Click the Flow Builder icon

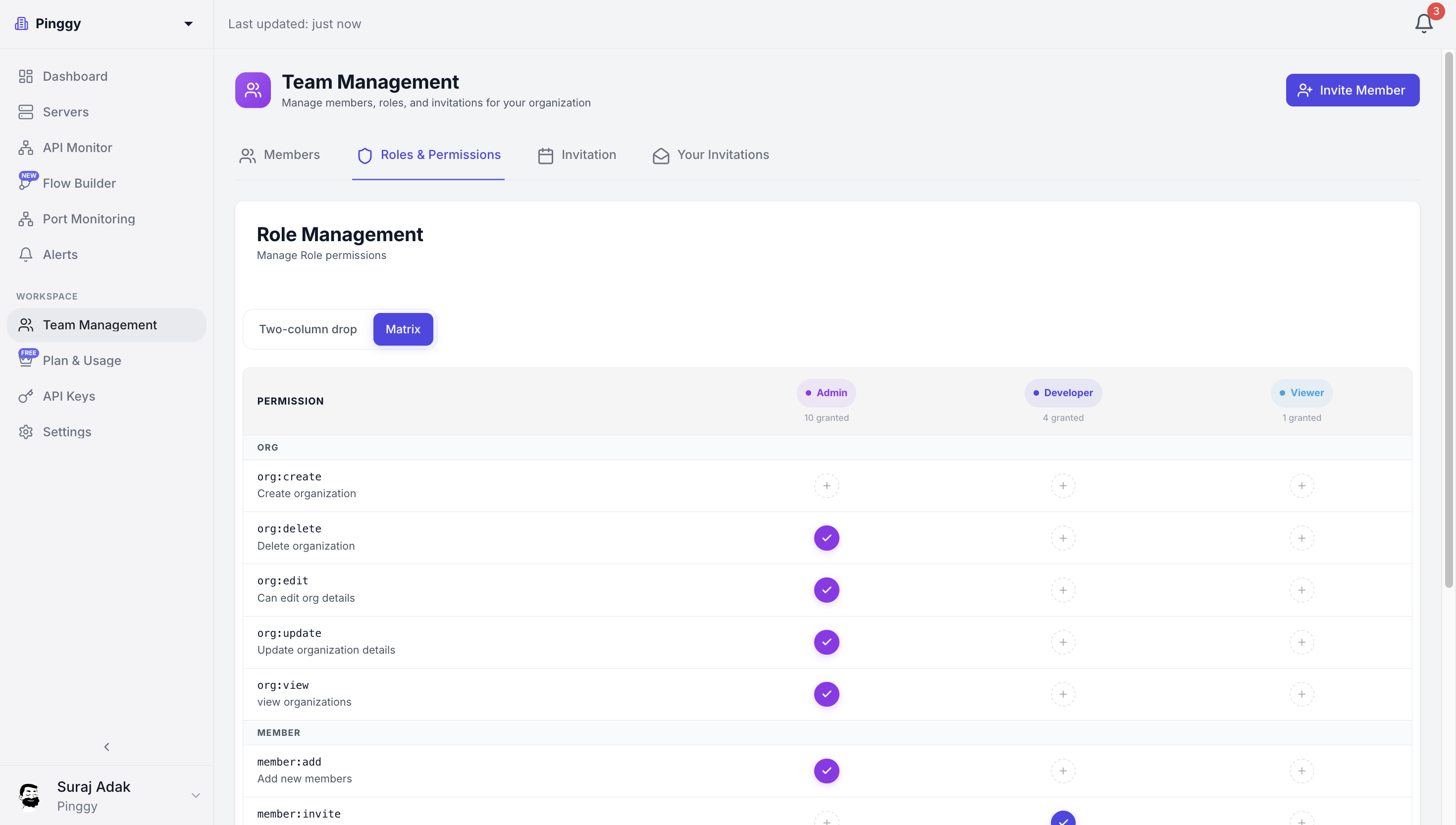[25, 183]
